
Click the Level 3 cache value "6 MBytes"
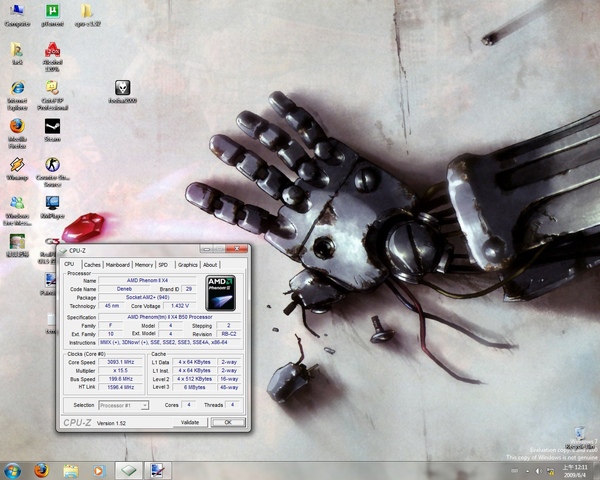click(x=194, y=387)
